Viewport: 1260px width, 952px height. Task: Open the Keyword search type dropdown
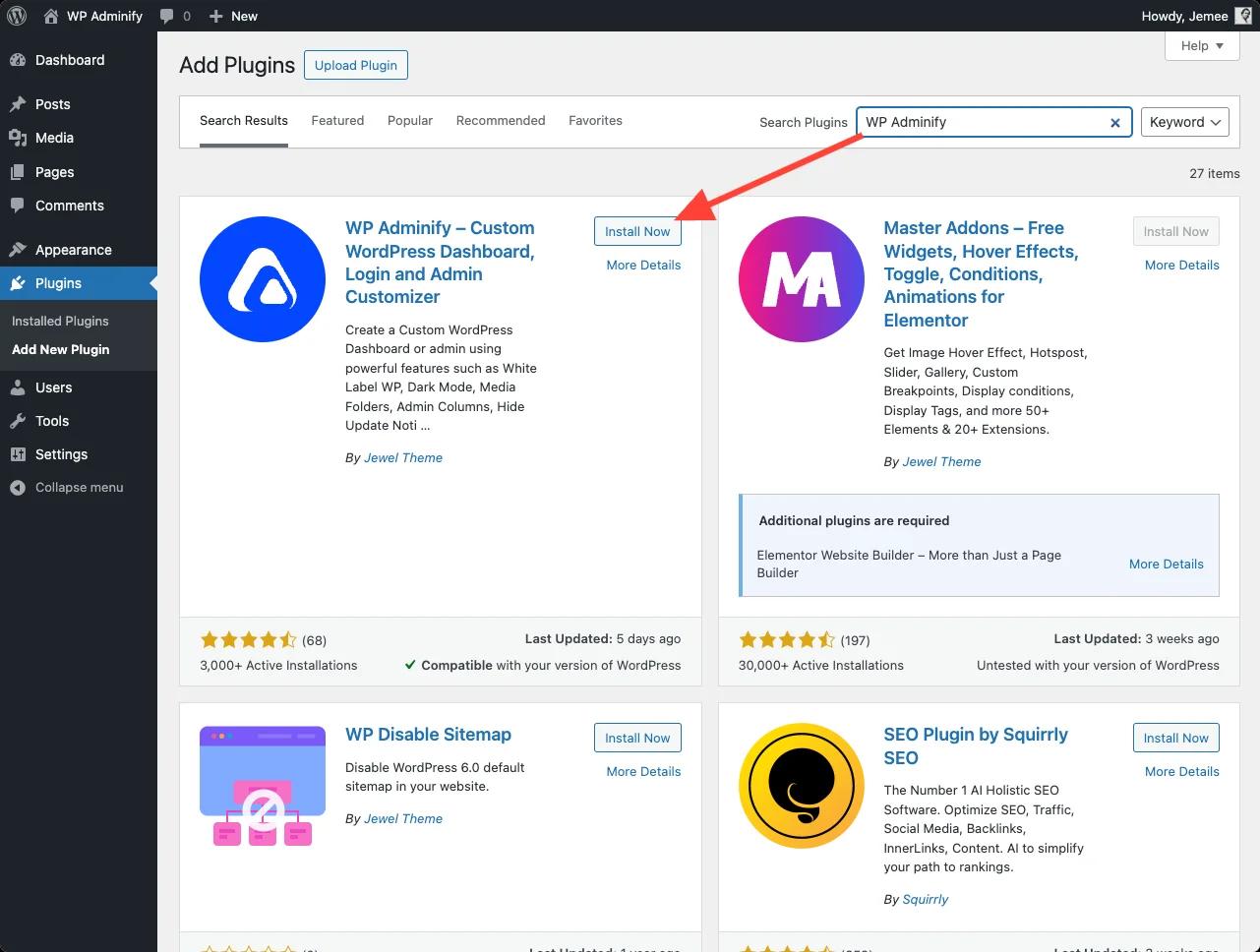click(1185, 122)
